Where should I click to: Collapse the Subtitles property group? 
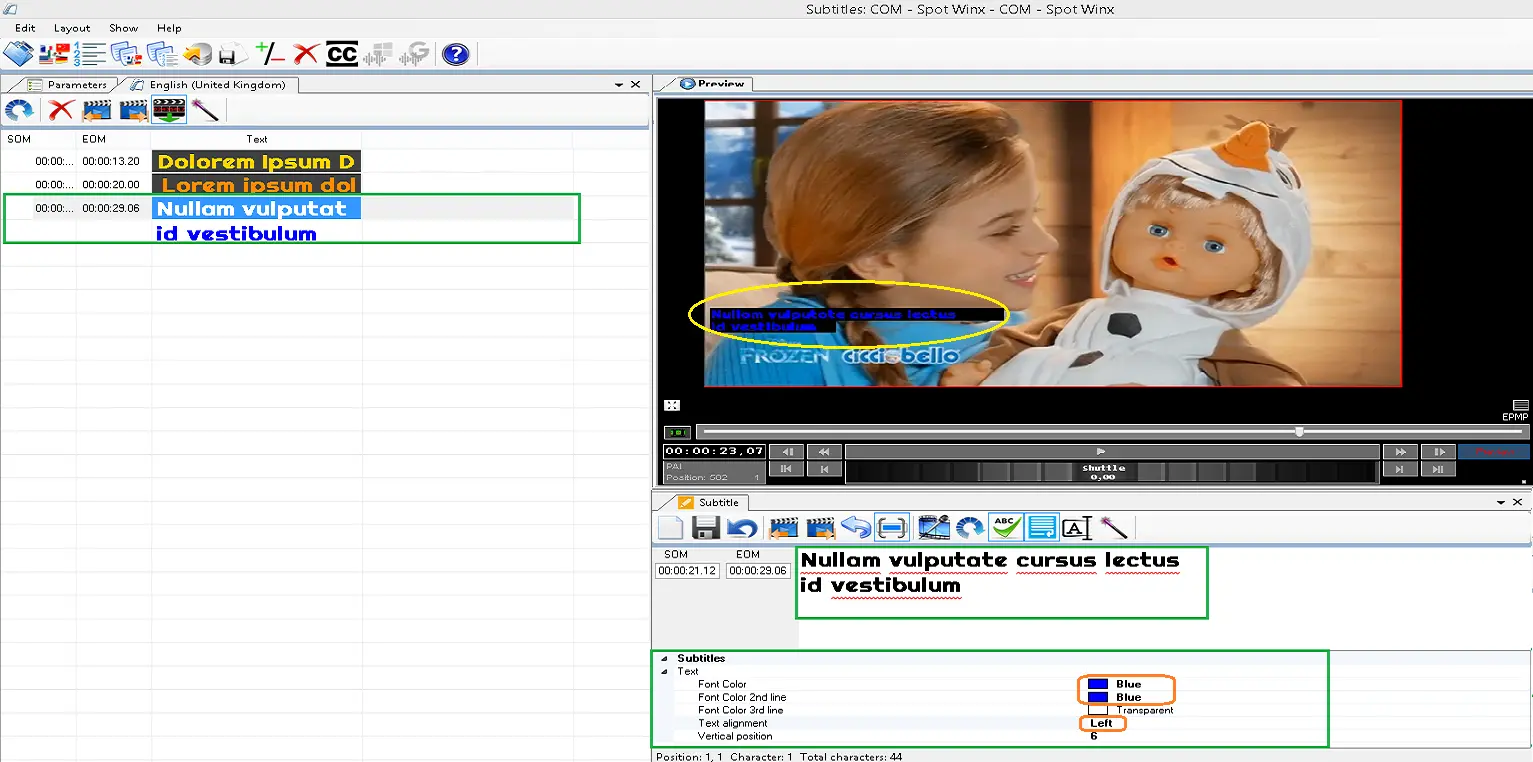click(664, 659)
